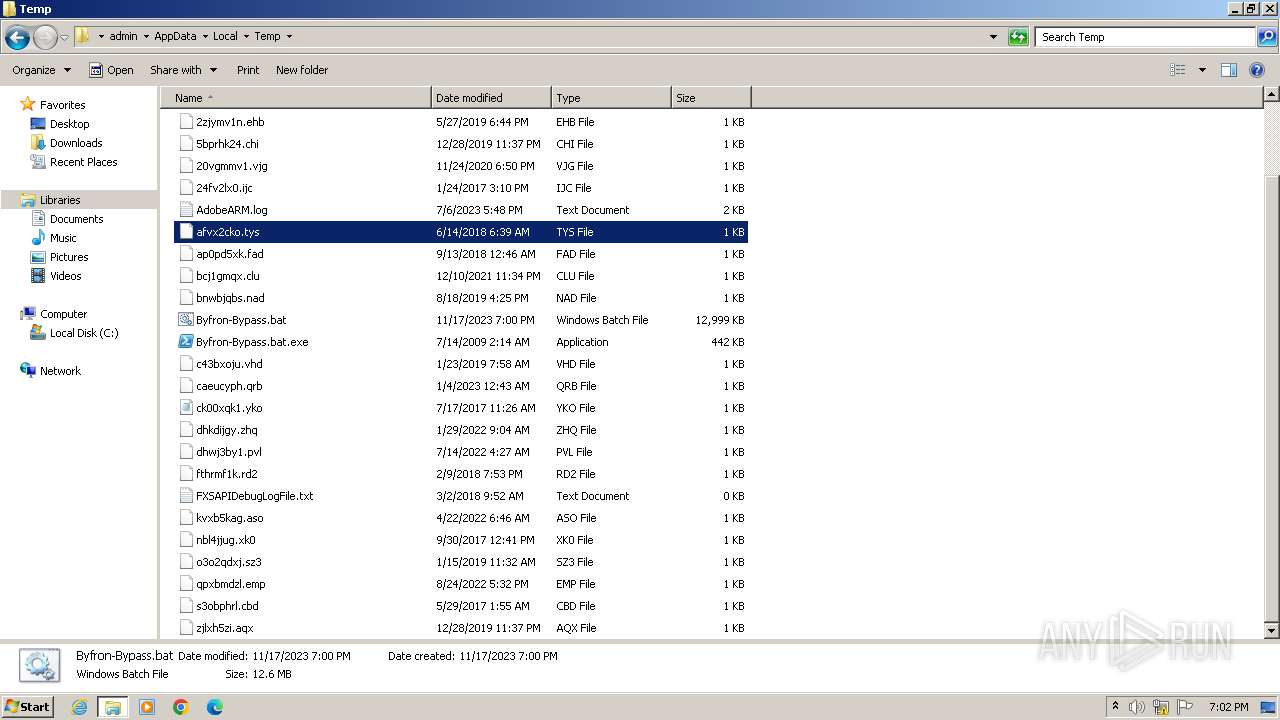Select Libraries in navigation pane
The height and width of the screenshot is (720, 1280).
(x=60, y=200)
